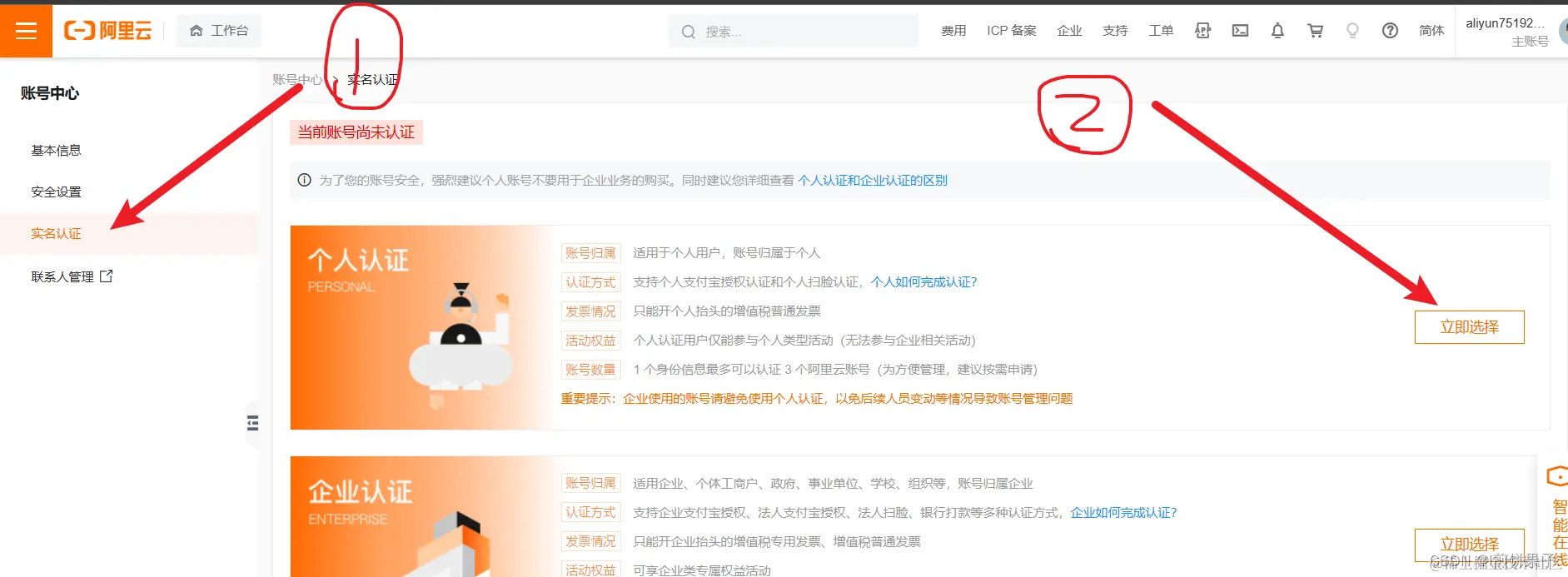1568x577 pixels.
Task: Click the 重要提示 warning text
Action: tap(817, 399)
